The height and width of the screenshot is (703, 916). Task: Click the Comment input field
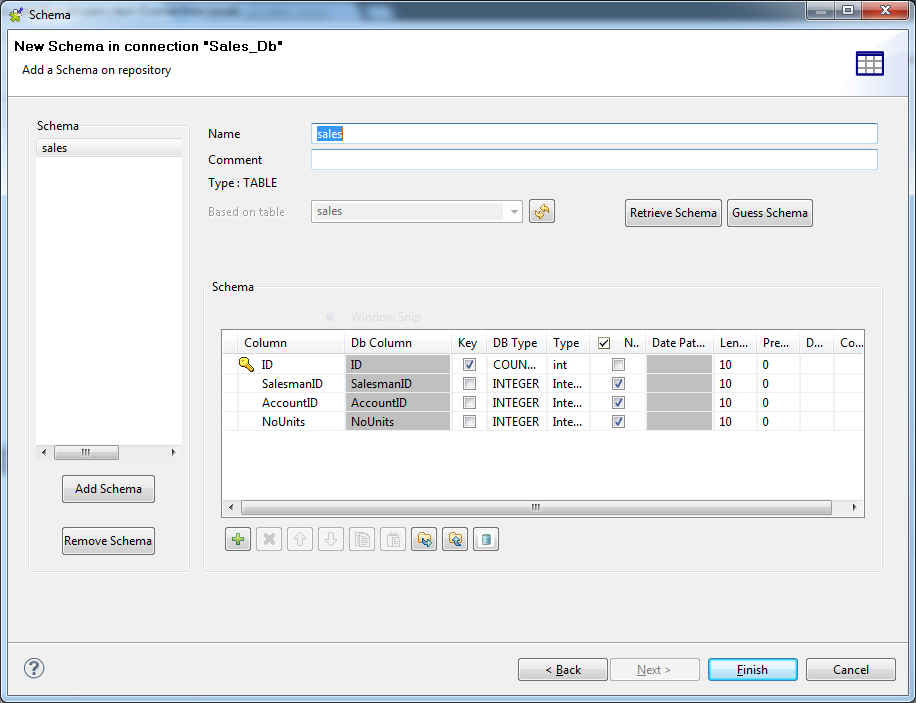[594, 160]
